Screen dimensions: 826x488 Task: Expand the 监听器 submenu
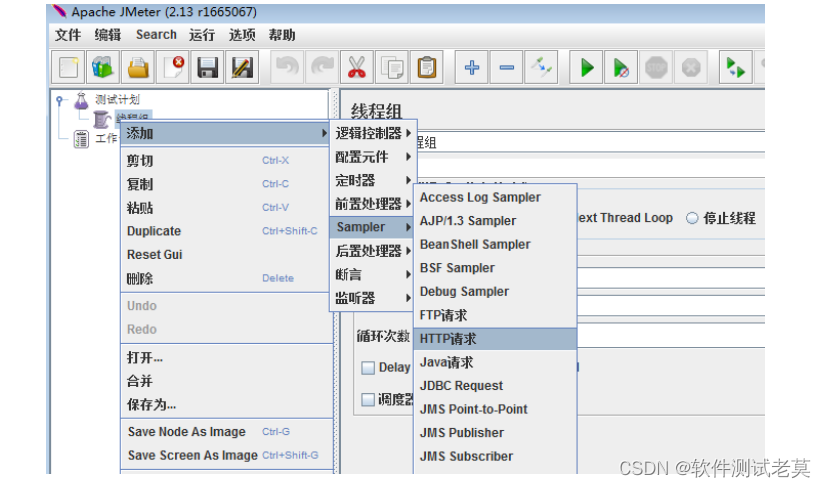(372, 298)
